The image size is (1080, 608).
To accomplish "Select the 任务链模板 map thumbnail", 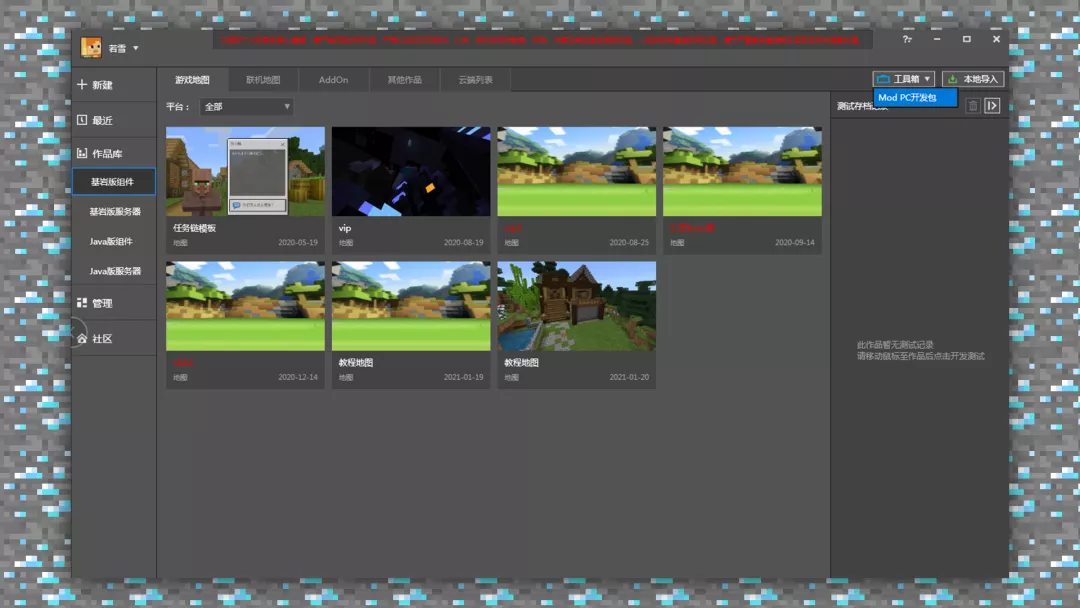I will (x=245, y=171).
